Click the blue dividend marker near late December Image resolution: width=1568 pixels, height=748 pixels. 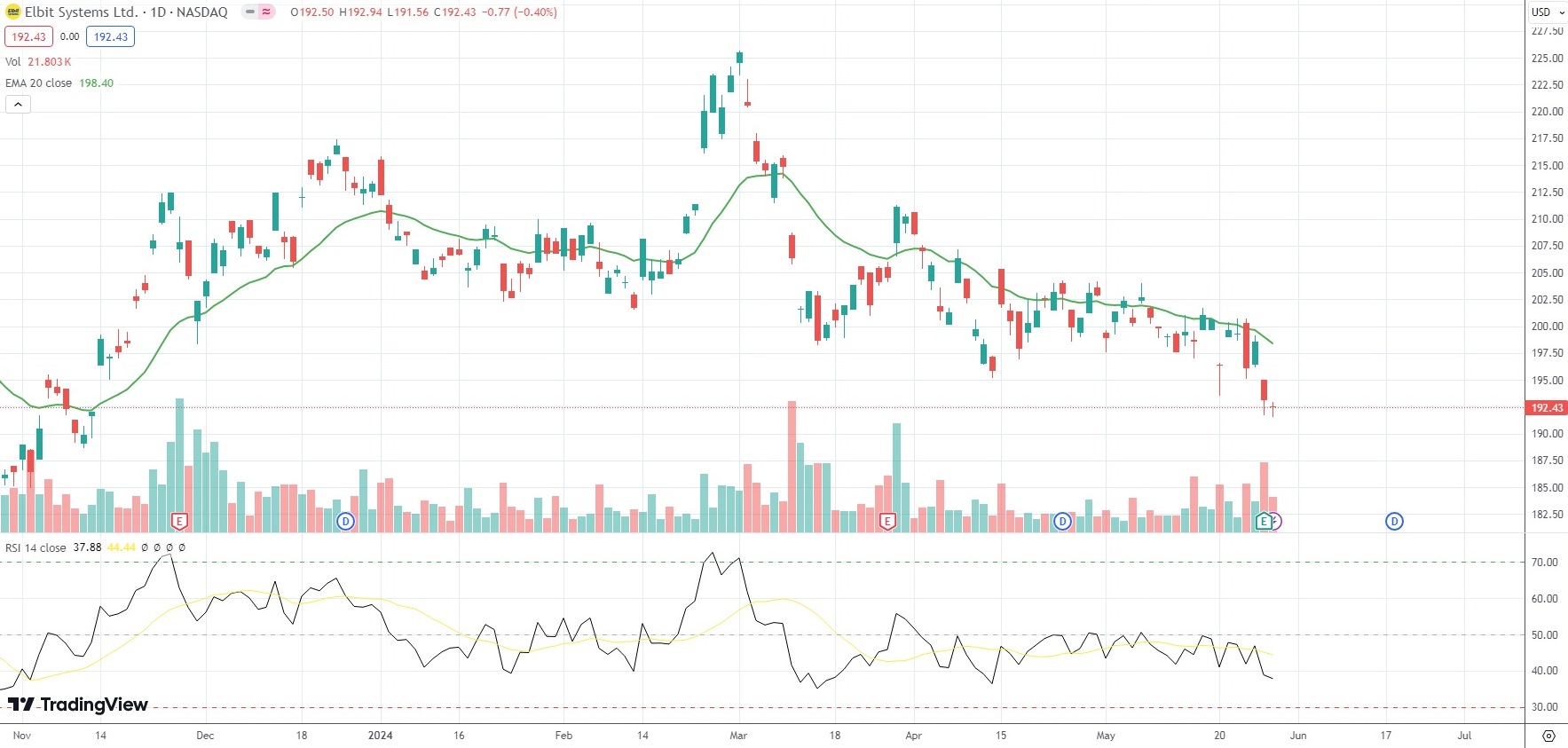click(x=345, y=522)
